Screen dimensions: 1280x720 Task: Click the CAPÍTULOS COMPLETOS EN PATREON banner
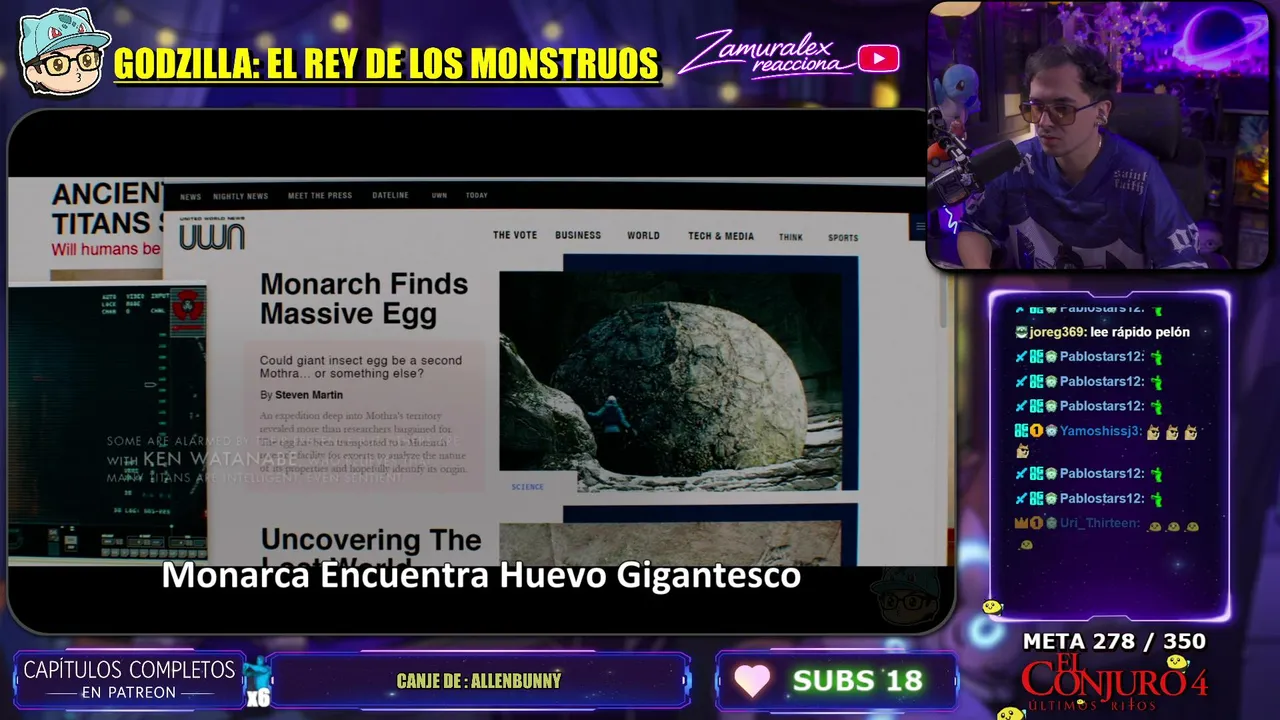pyautogui.click(x=129, y=680)
